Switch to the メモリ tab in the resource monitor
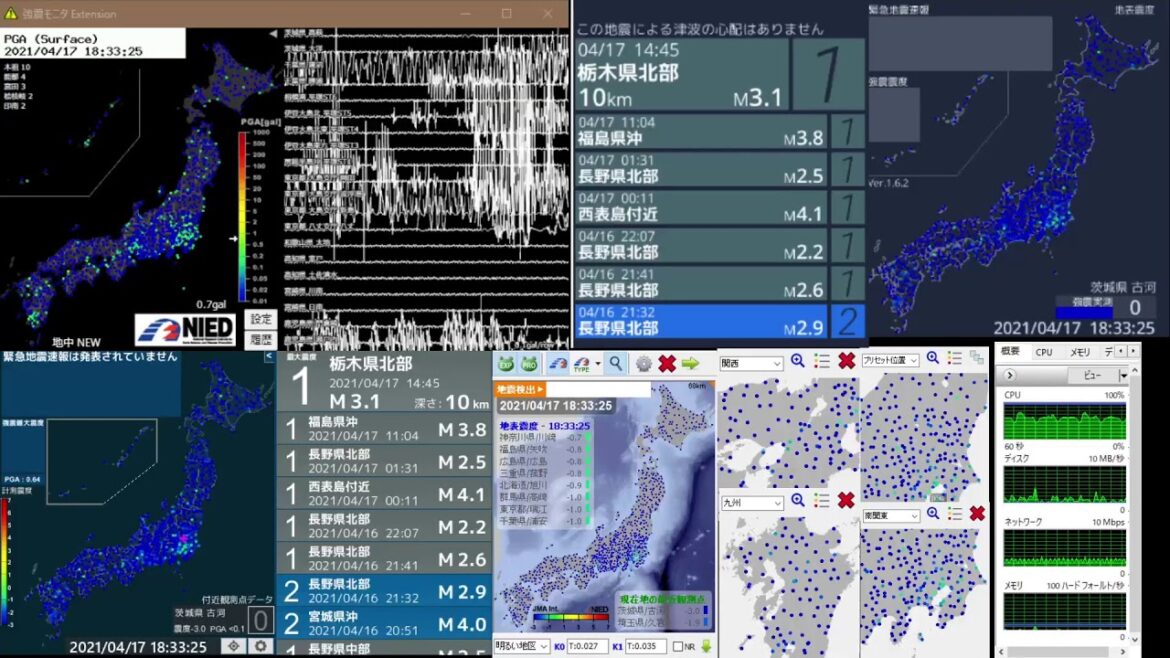The height and width of the screenshot is (658, 1170). pyautogui.click(x=1080, y=352)
